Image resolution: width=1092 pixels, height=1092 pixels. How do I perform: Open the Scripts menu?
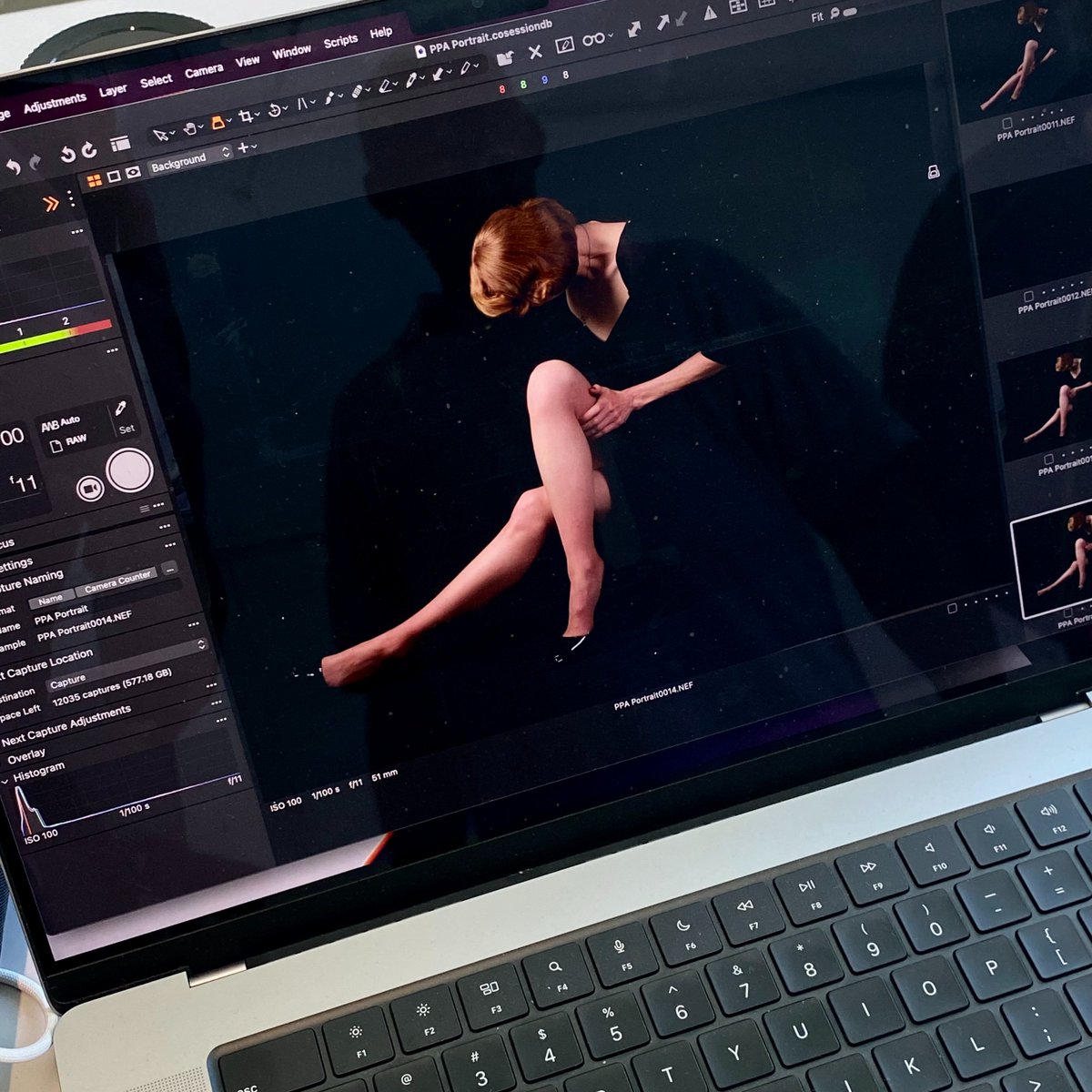coord(340,41)
